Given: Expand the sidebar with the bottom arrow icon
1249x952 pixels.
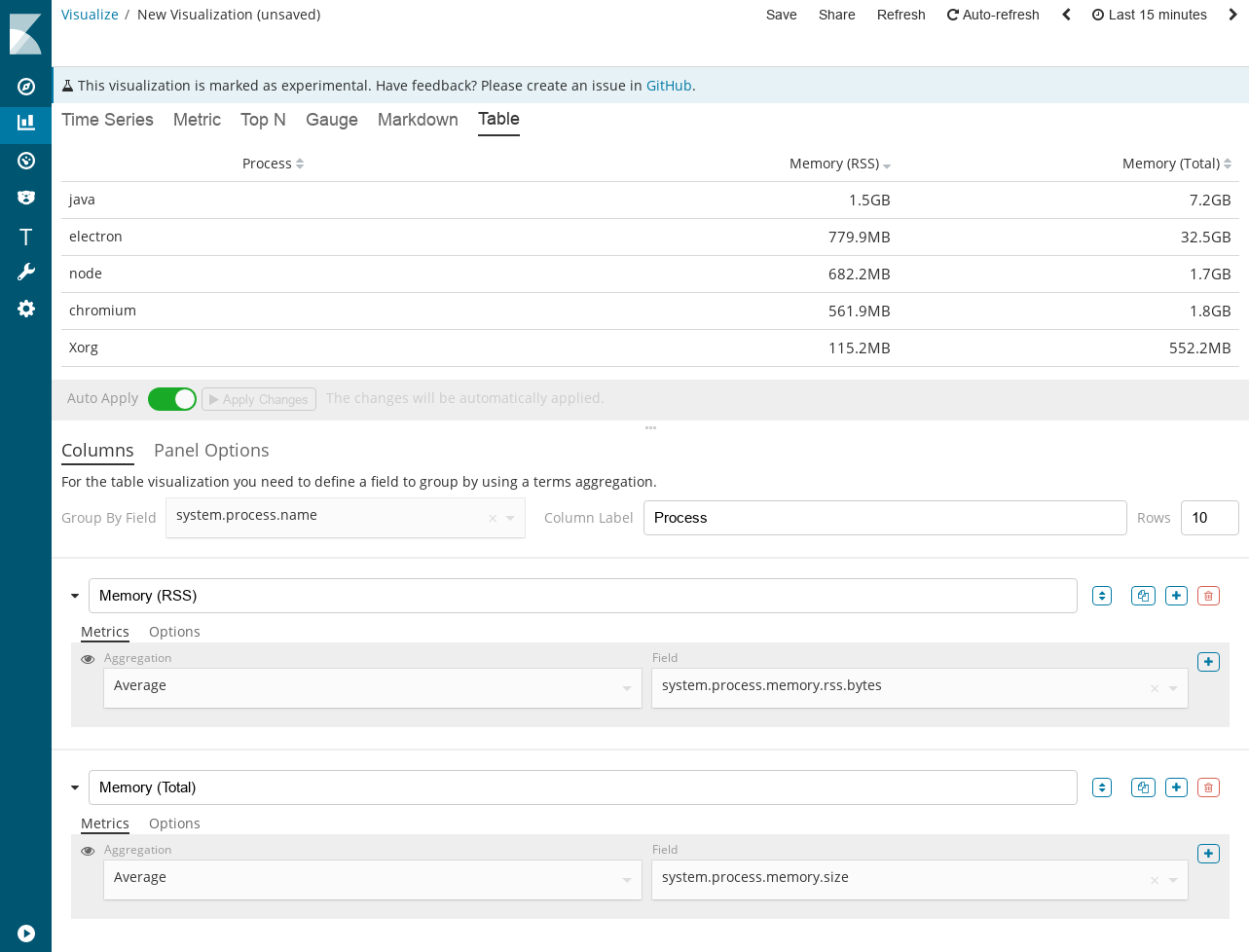Looking at the screenshot, I should (26, 934).
